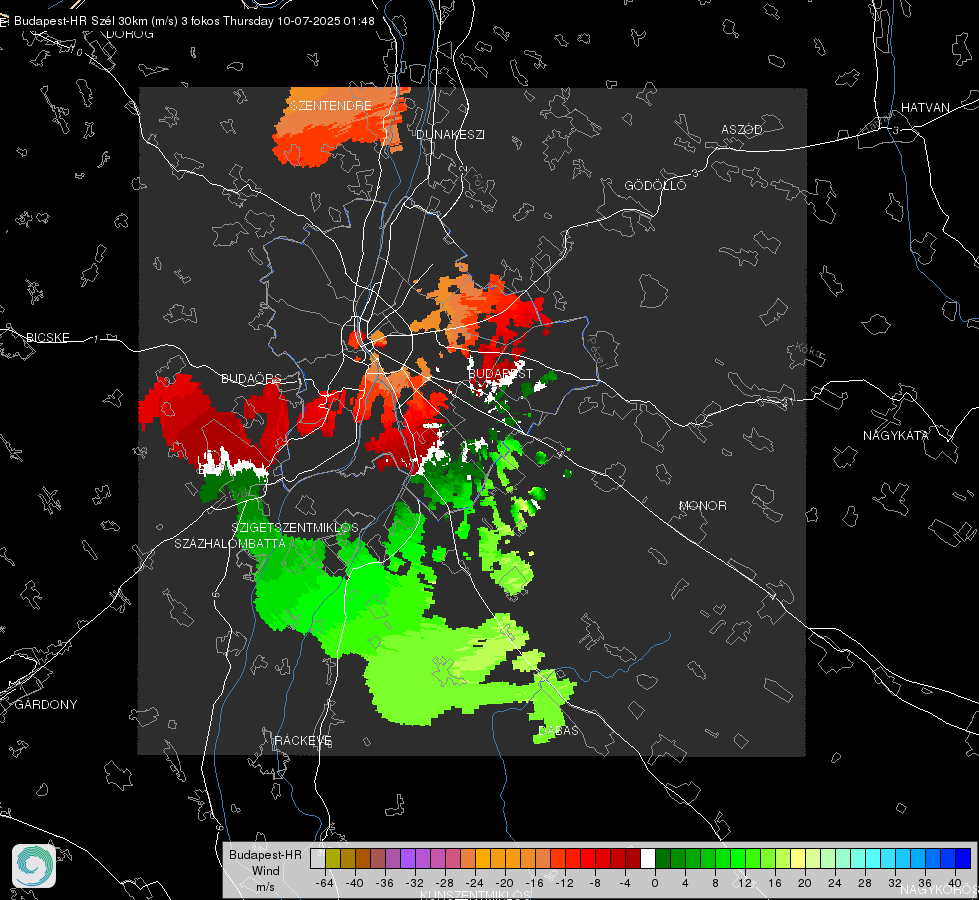Screen dimensions: 979x900
Task: Click the BUDAÖRS map label
Action: click(x=252, y=378)
